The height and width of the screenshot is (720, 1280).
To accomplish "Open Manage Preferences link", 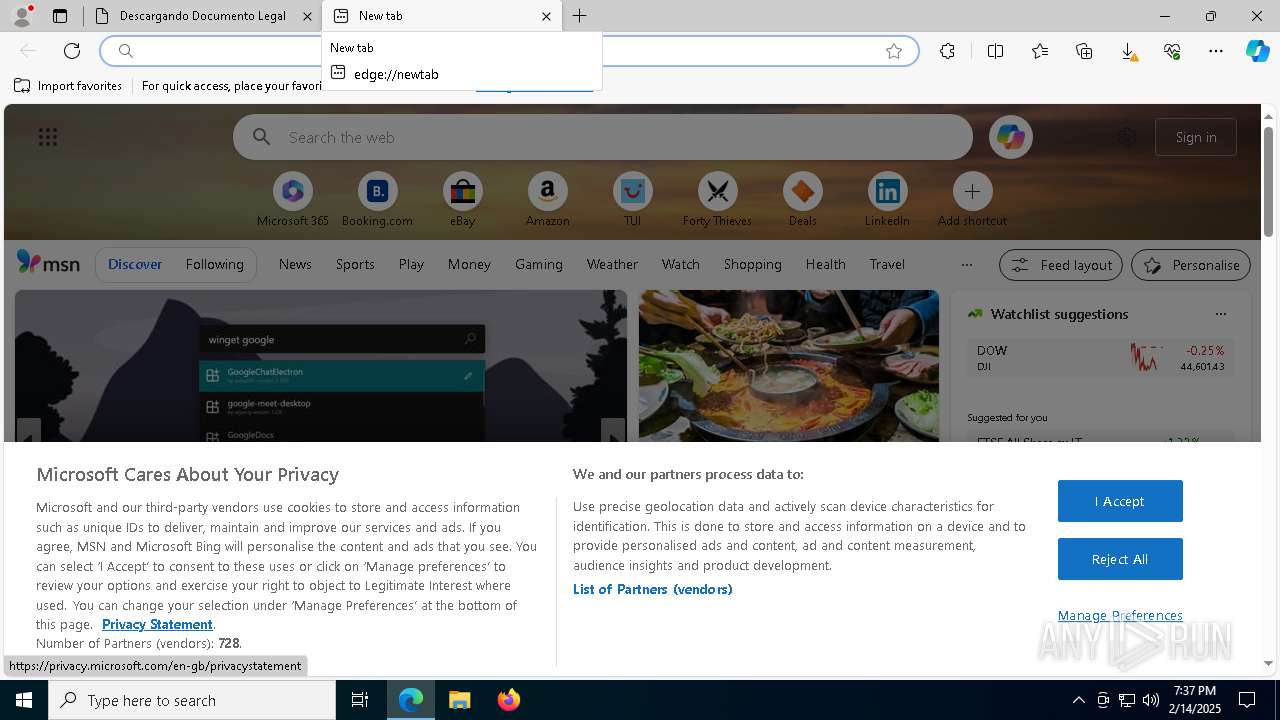I will click(x=1120, y=615).
